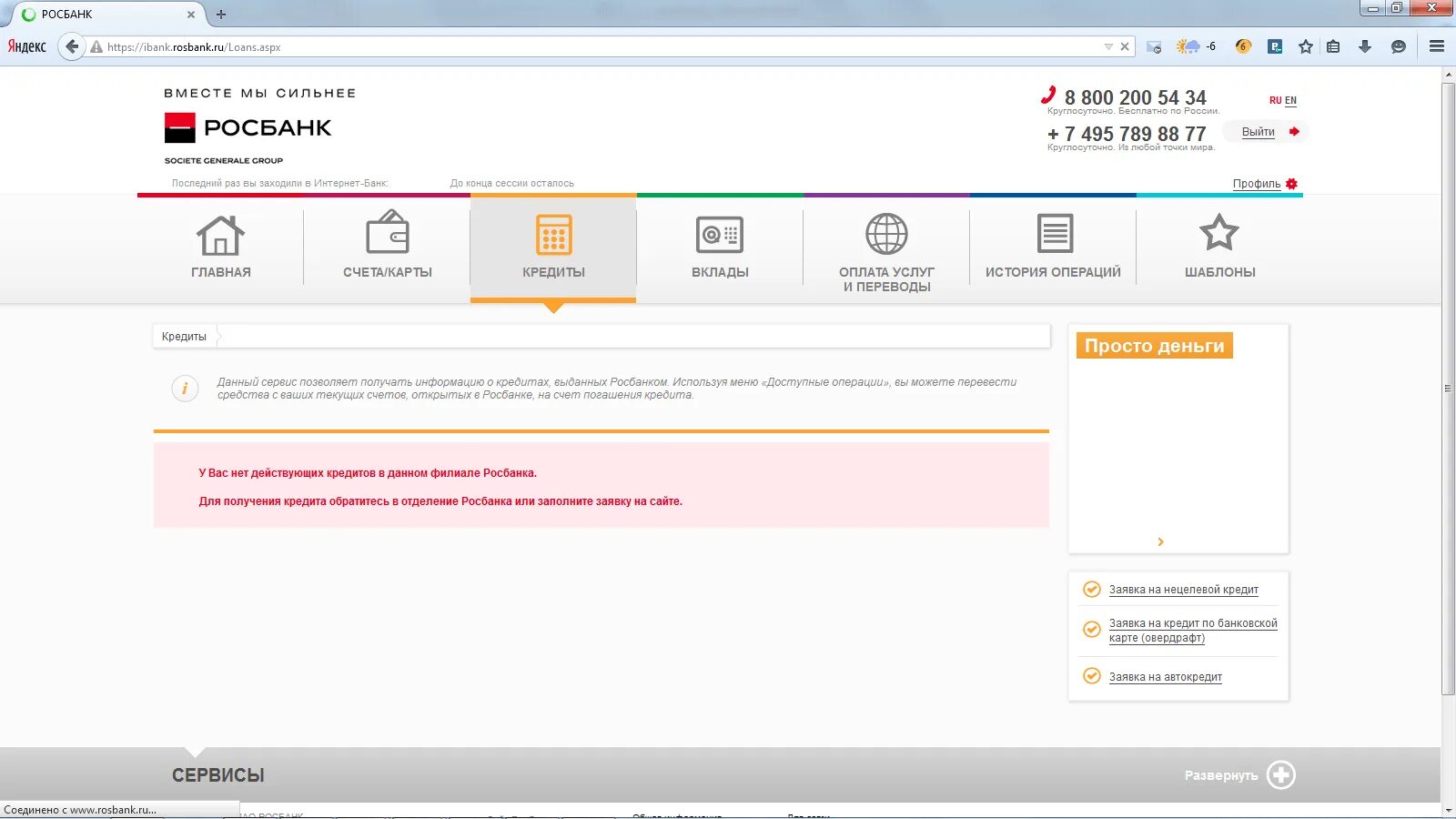Click the + 7 495 789 88 77 phone number
The width and height of the screenshot is (1456, 819).
pos(1127,134)
